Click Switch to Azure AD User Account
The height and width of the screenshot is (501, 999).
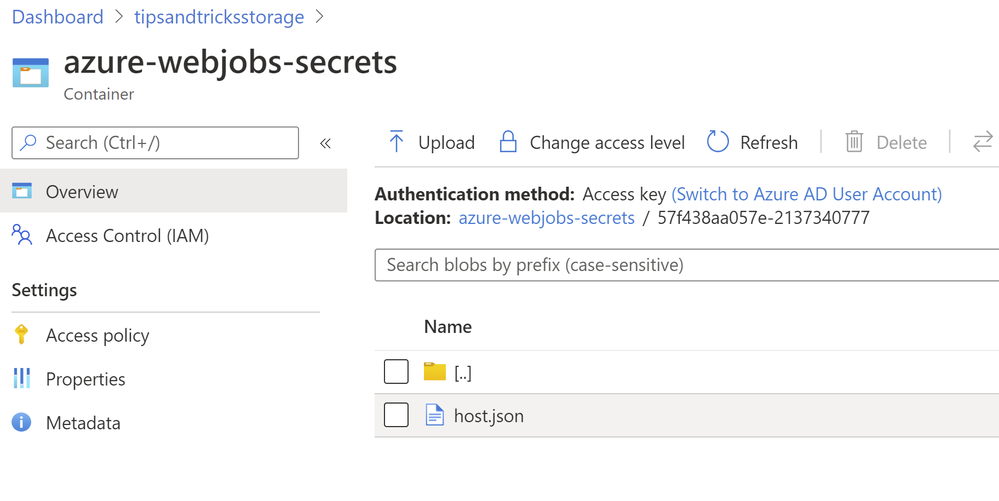[x=806, y=194]
